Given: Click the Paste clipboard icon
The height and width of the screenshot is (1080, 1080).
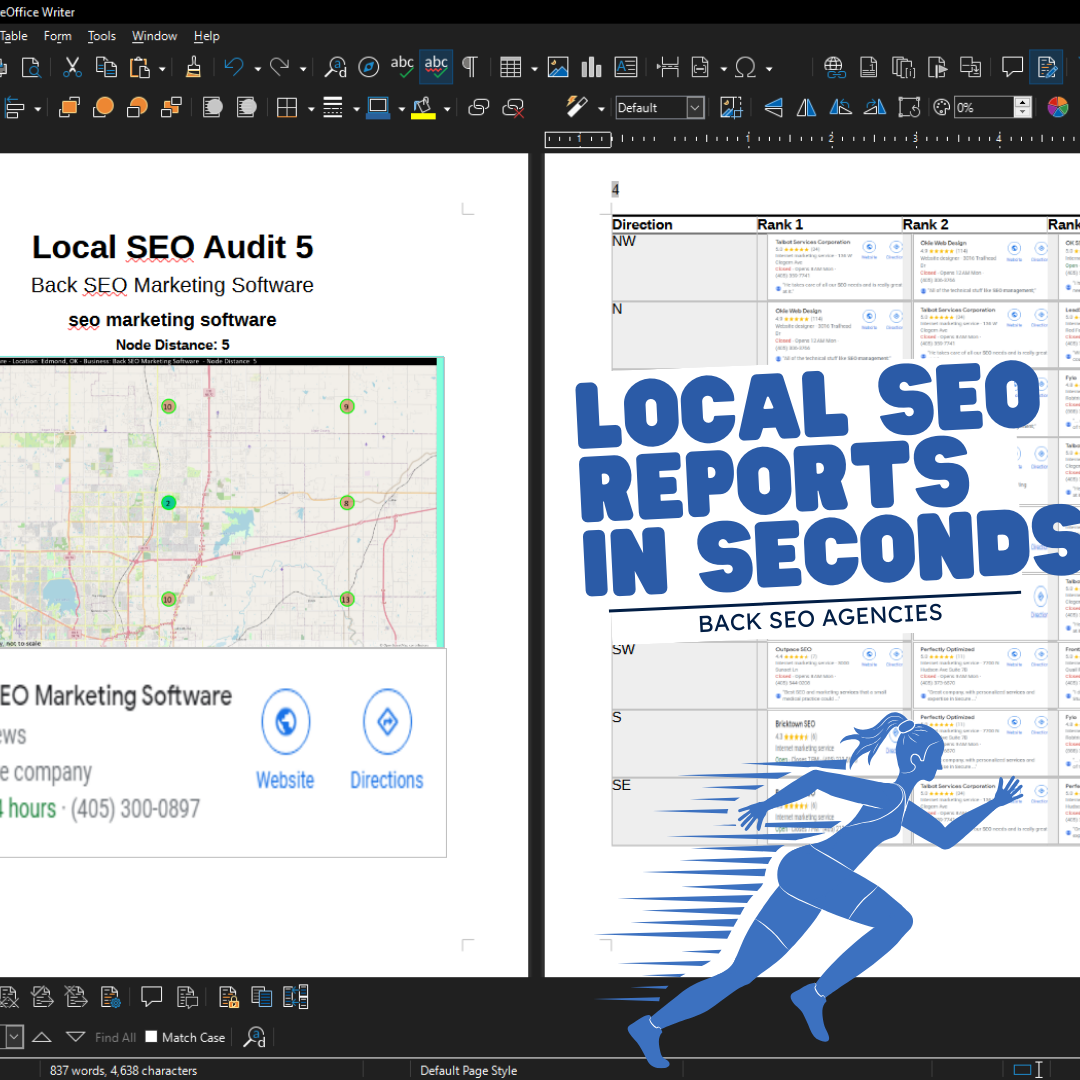Looking at the screenshot, I should tap(140, 68).
